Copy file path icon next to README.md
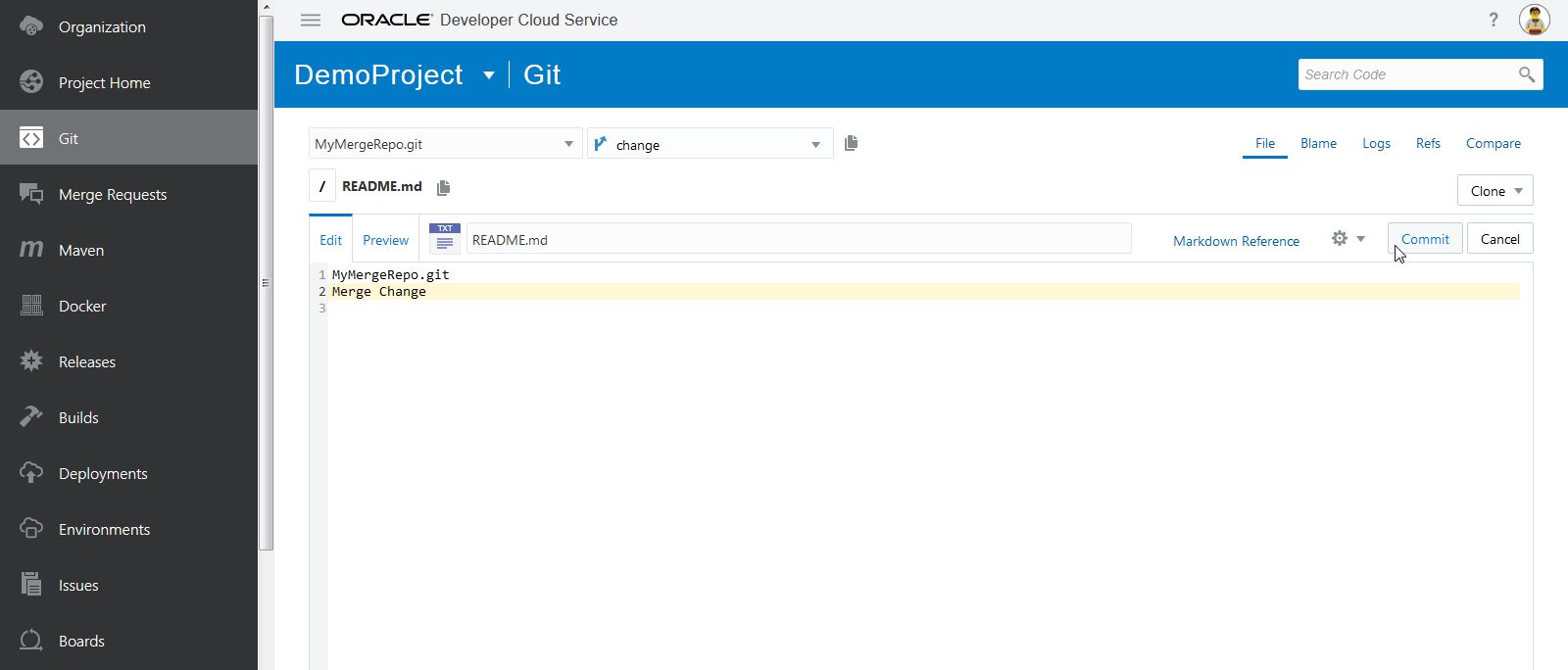 coord(443,187)
